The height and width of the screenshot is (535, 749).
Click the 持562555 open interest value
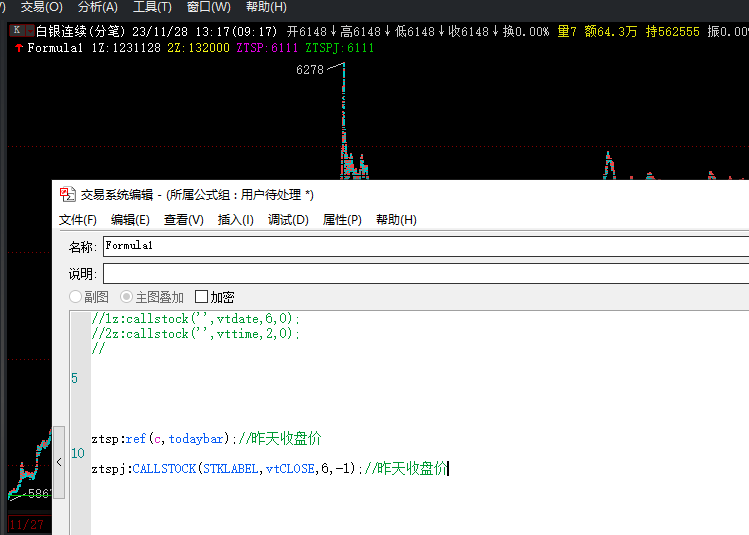672,32
